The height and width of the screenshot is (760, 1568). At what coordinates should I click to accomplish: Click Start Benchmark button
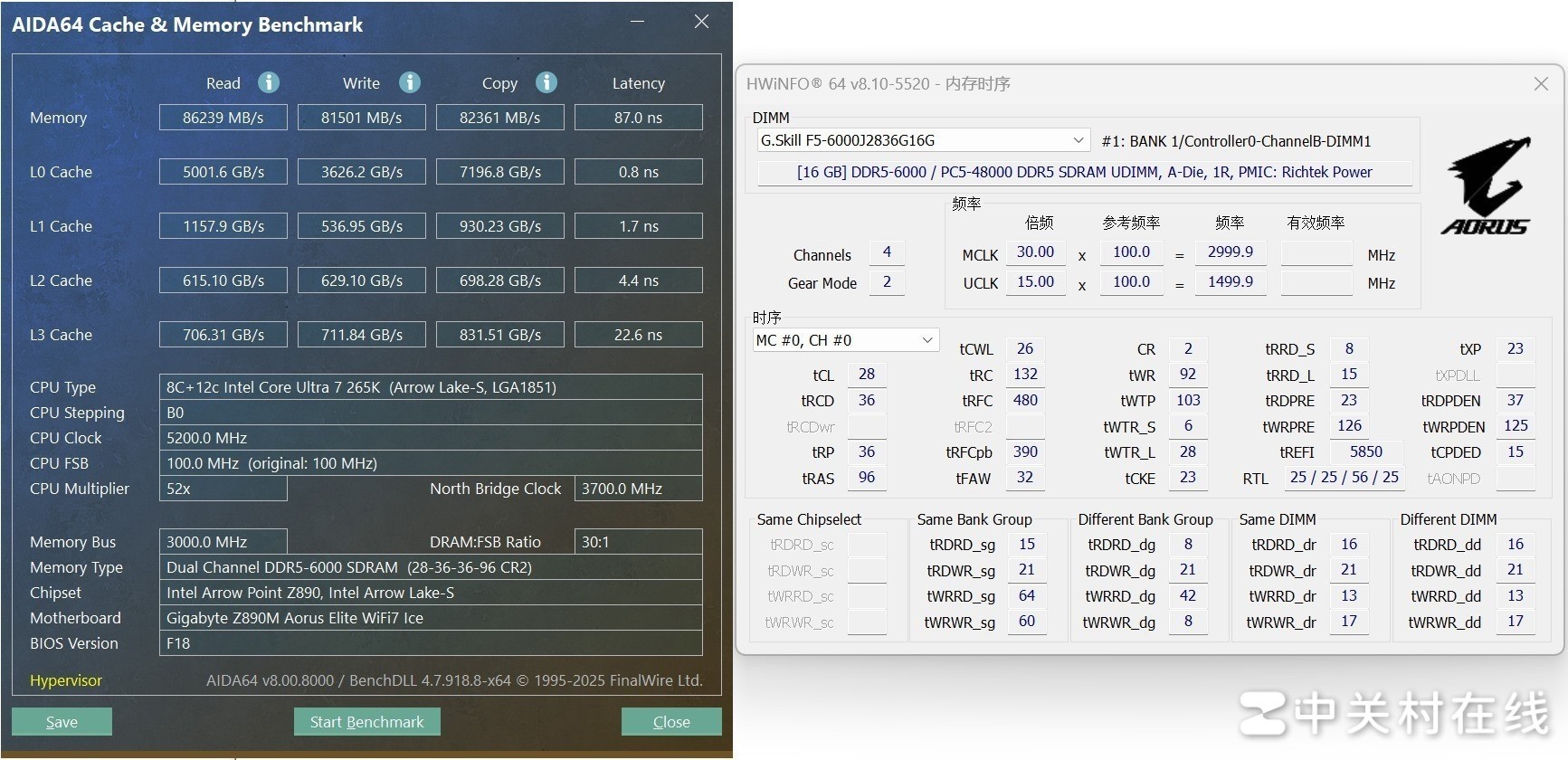[367, 721]
